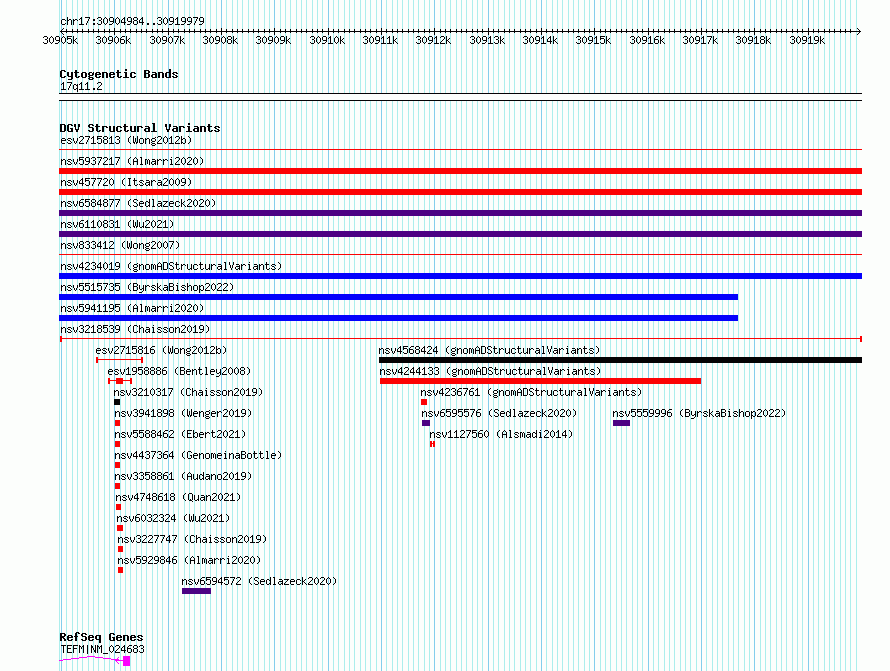Click the nsv4568424 (gnomADStructuralVariants) text label

point(489,350)
